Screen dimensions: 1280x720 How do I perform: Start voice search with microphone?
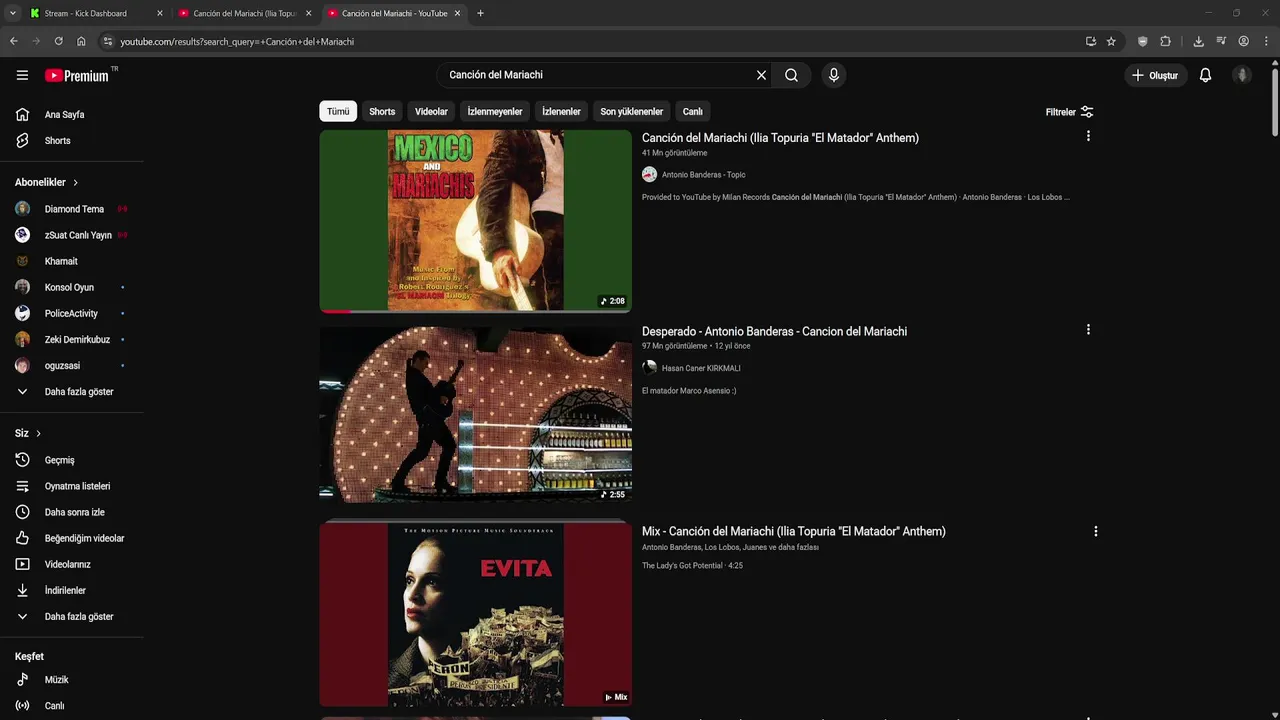pos(834,75)
